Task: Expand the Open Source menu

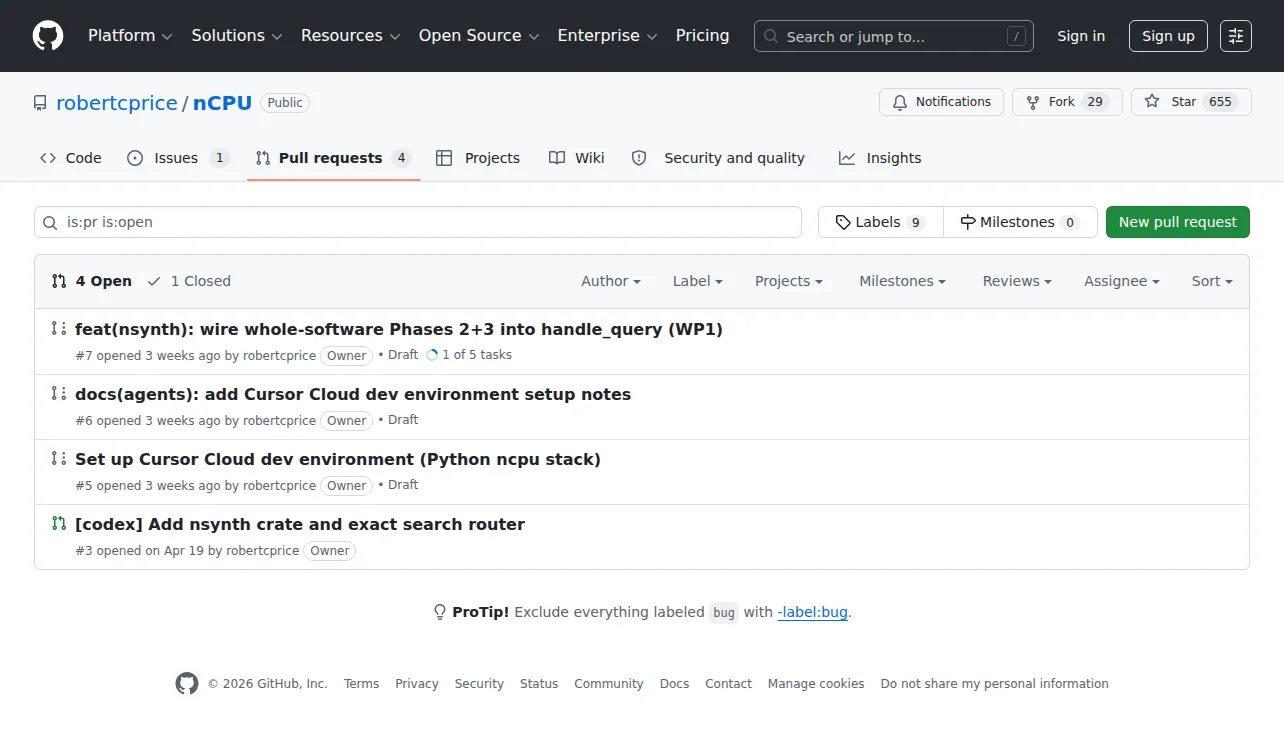Action: pos(479,36)
